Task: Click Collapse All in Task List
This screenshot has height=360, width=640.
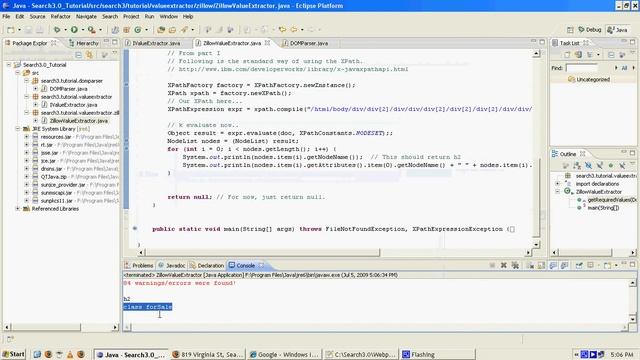Action: pyautogui.click(x=611, y=55)
